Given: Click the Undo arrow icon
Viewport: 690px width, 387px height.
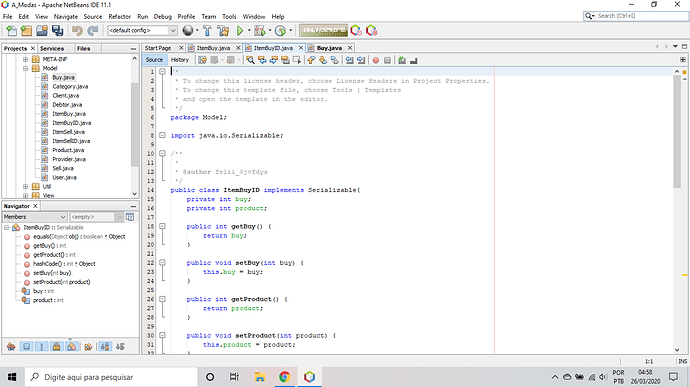Looking at the screenshot, I should [77, 30].
